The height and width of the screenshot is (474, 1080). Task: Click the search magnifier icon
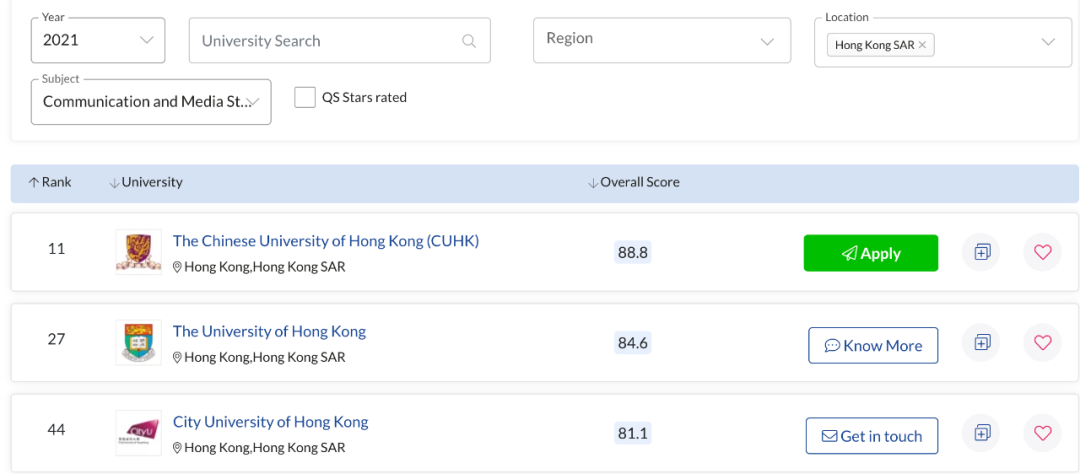(469, 41)
